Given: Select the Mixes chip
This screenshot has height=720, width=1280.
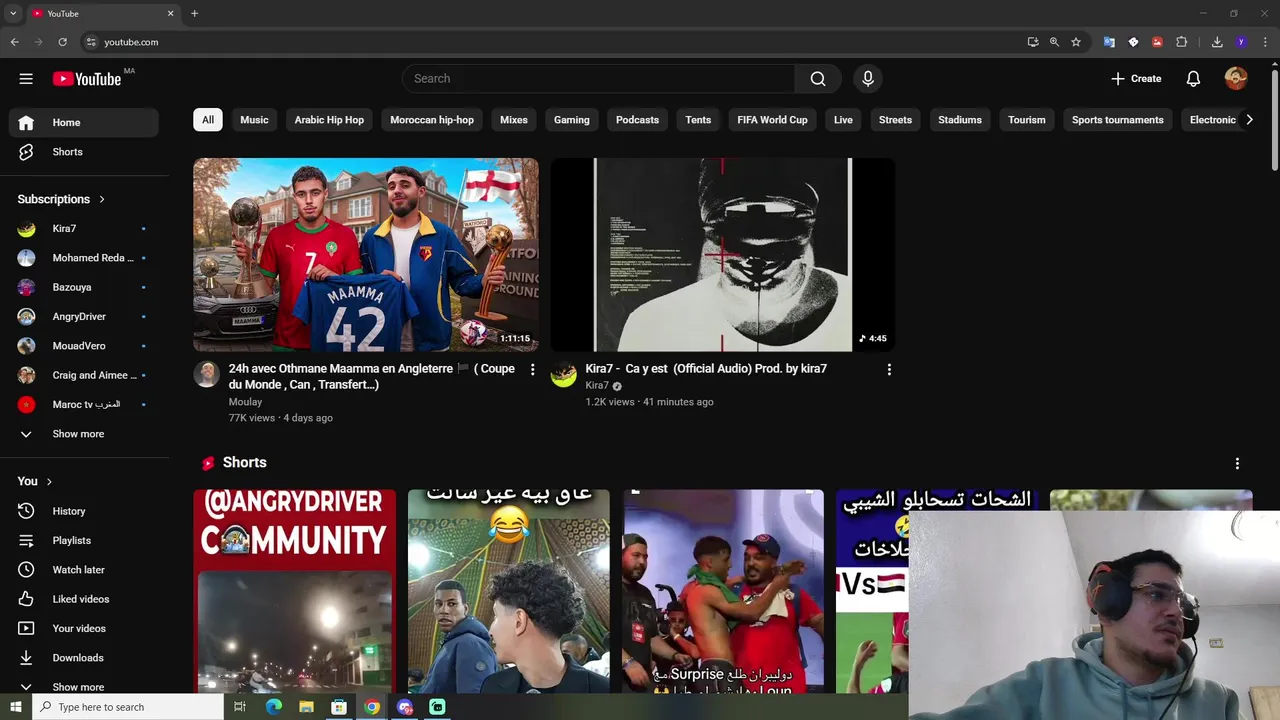Looking at the screenshot, I should coord(514,120).
